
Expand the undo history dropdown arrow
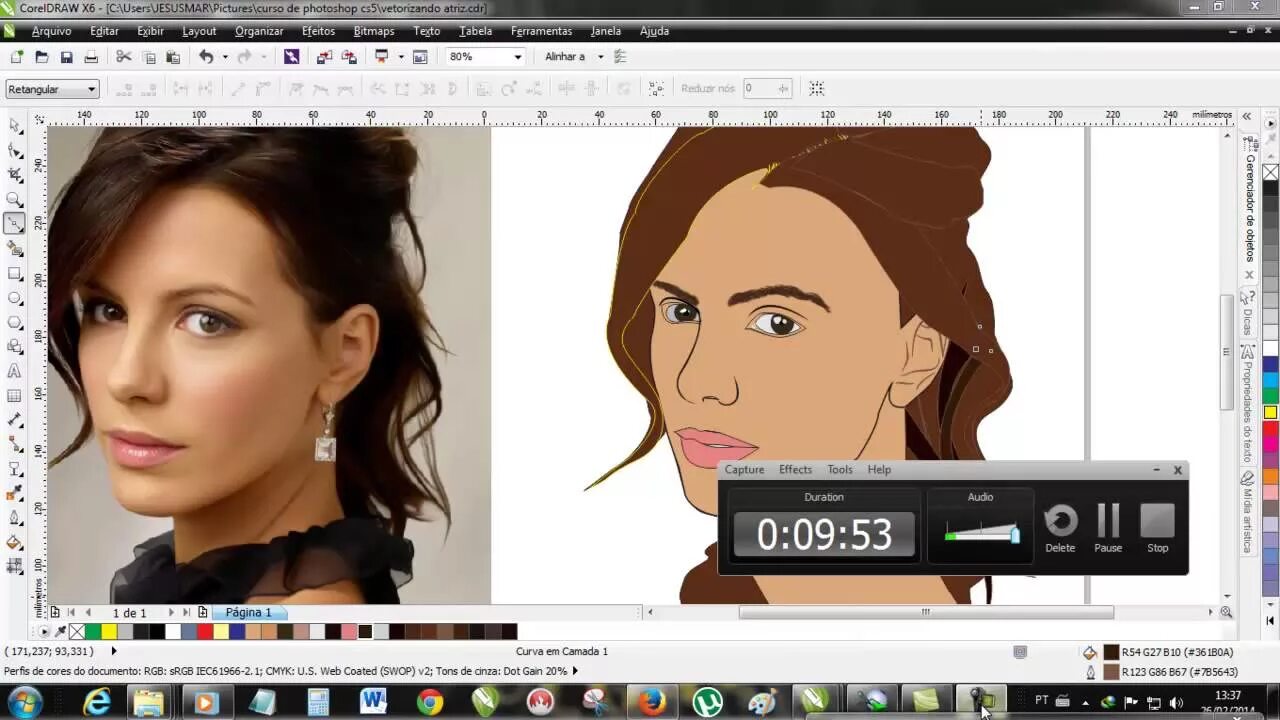pos(224,57)
